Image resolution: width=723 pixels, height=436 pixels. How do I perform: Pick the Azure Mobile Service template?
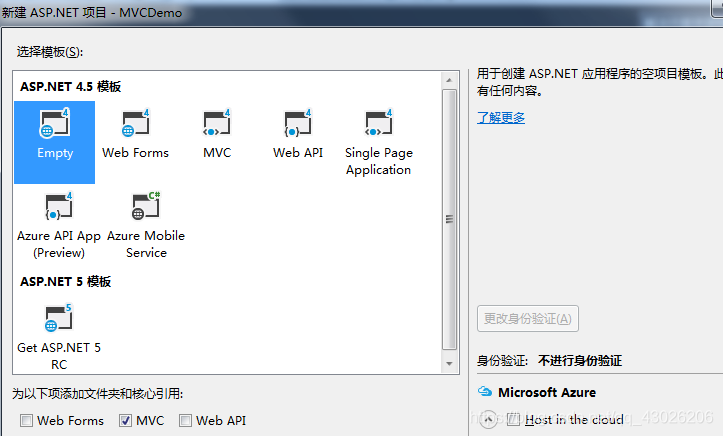[146, 225]
